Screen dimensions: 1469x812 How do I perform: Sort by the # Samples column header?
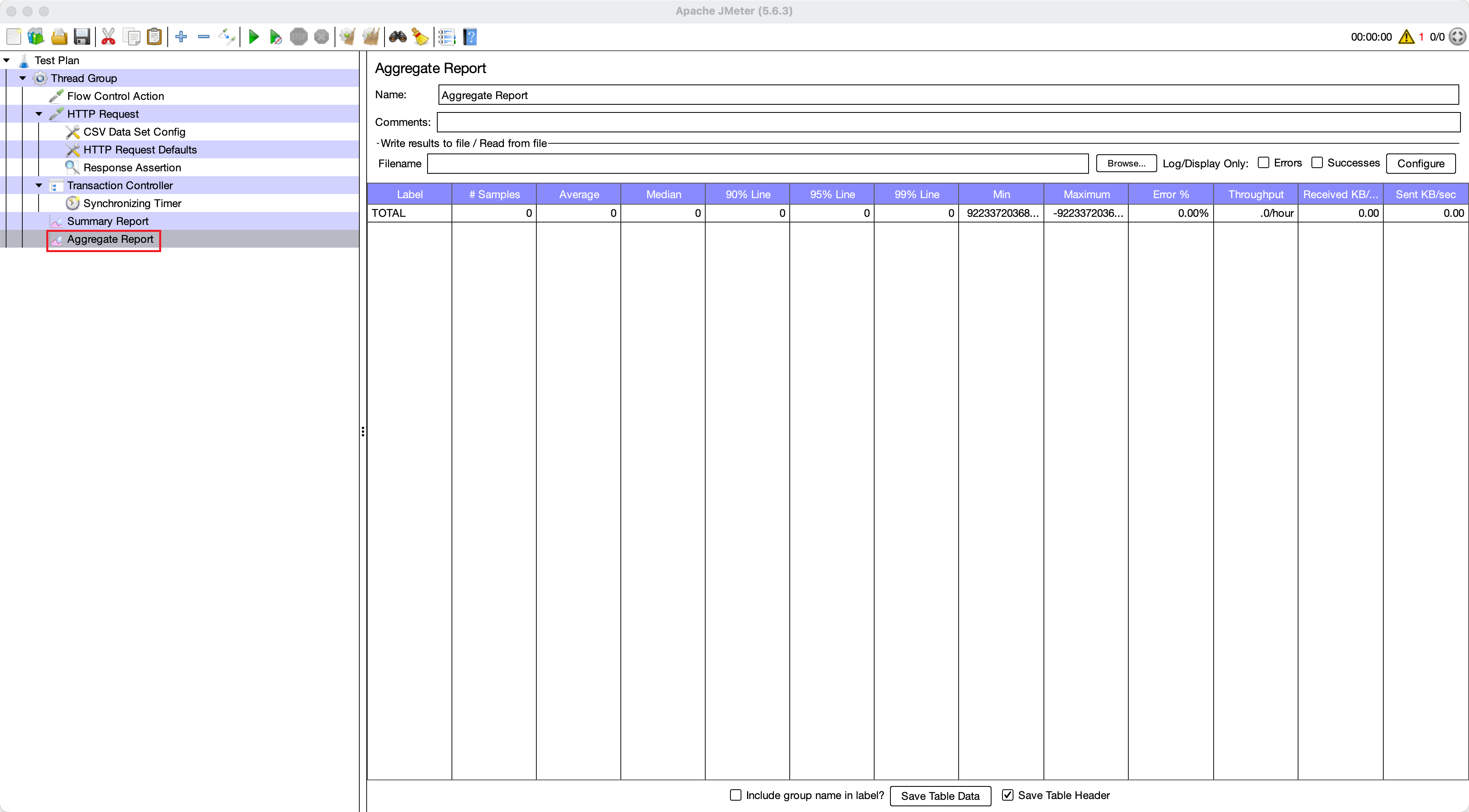point(494,194)
